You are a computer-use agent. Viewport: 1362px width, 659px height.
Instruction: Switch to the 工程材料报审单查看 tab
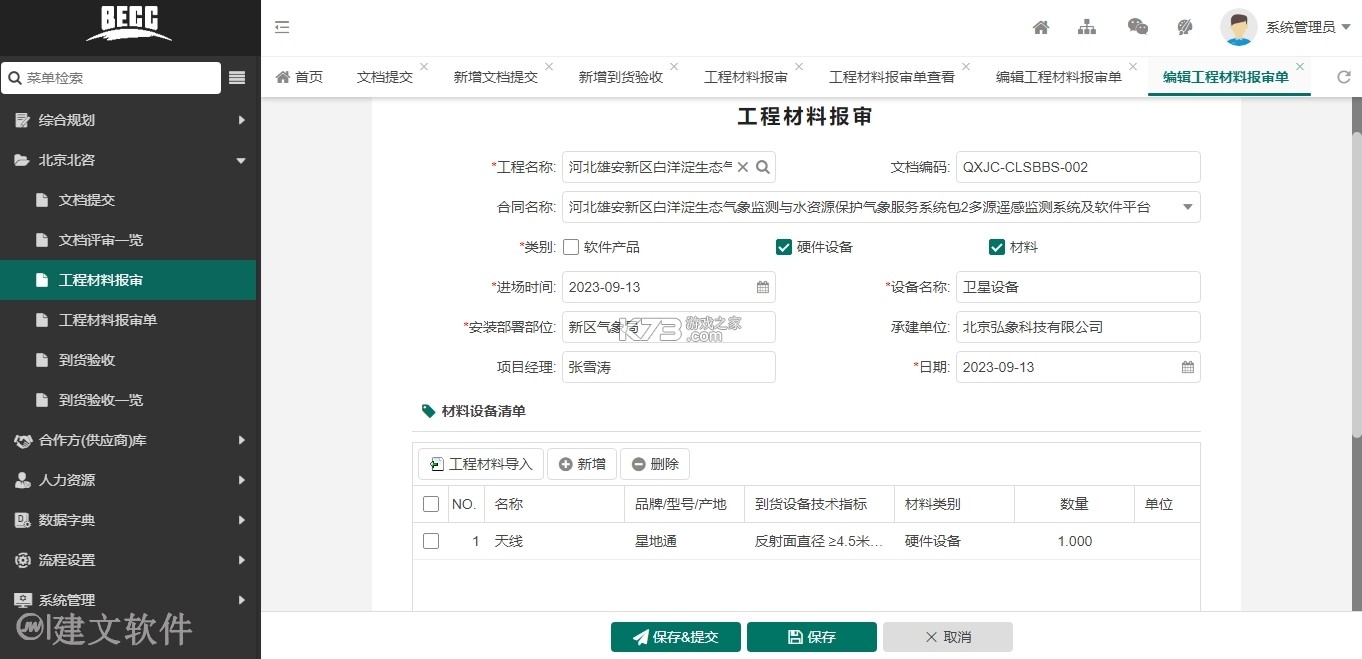pyautogui.click(x=892, y=77)
